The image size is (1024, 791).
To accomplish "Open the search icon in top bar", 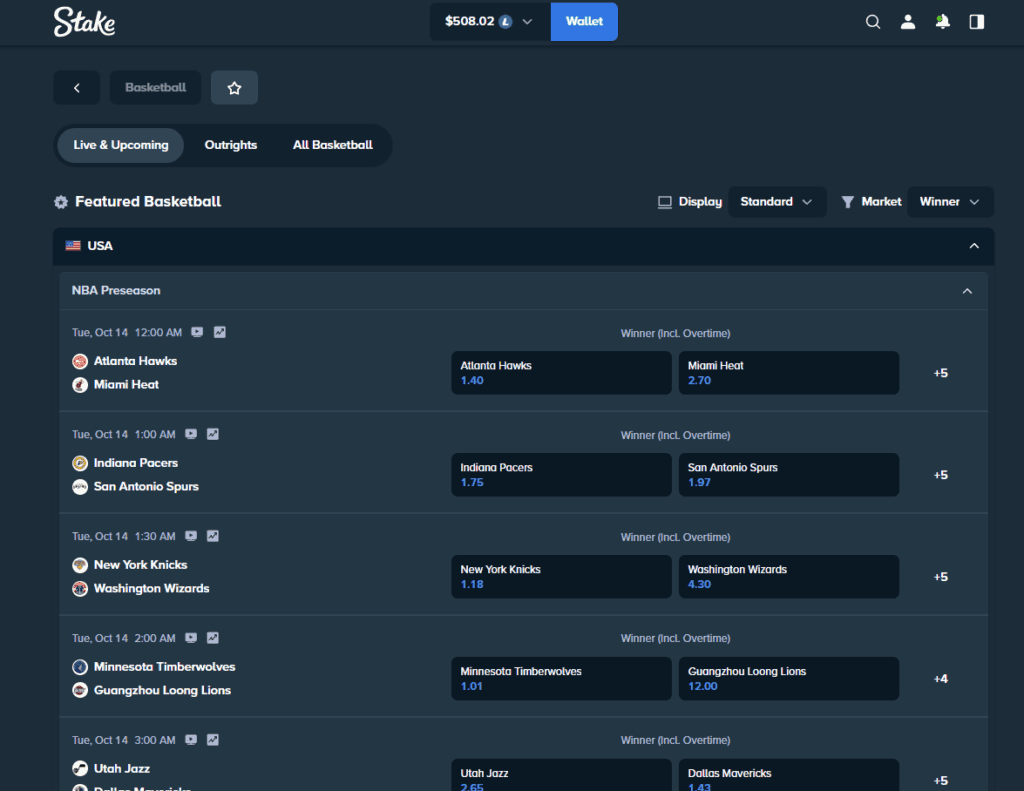I will coord(872,21).
